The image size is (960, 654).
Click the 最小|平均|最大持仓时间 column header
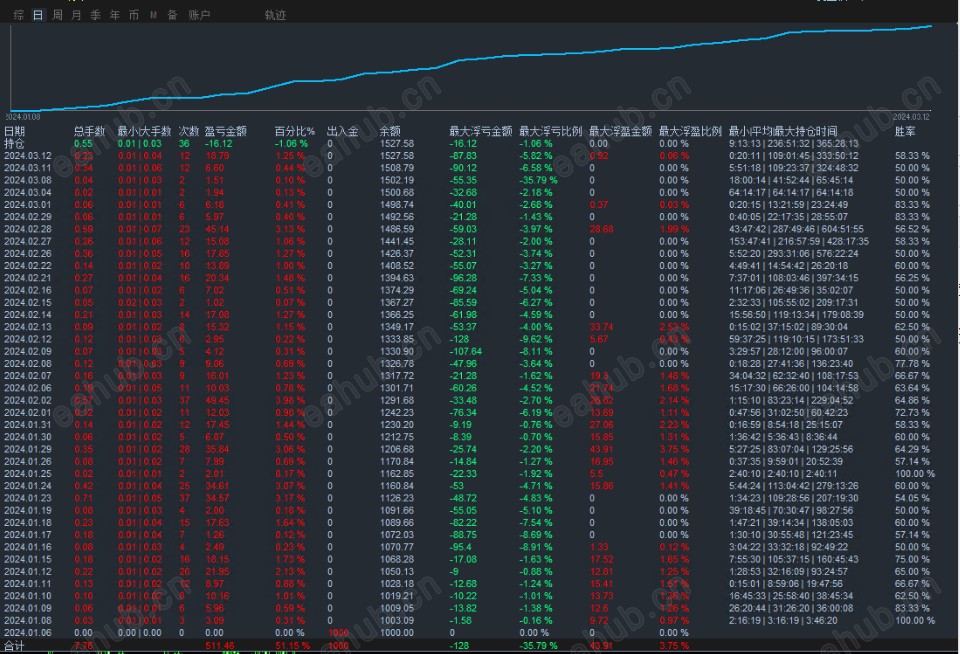[x=783, y=131]
